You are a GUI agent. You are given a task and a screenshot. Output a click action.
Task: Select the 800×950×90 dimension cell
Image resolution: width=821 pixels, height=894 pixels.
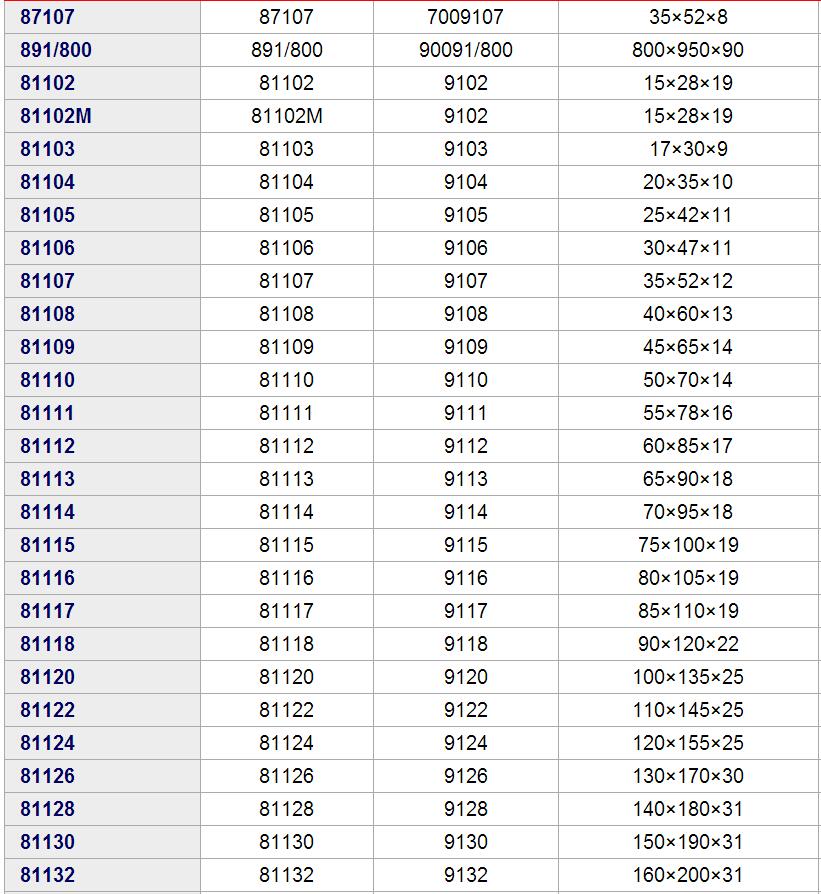pyautogui.click(x=688, y=50)
